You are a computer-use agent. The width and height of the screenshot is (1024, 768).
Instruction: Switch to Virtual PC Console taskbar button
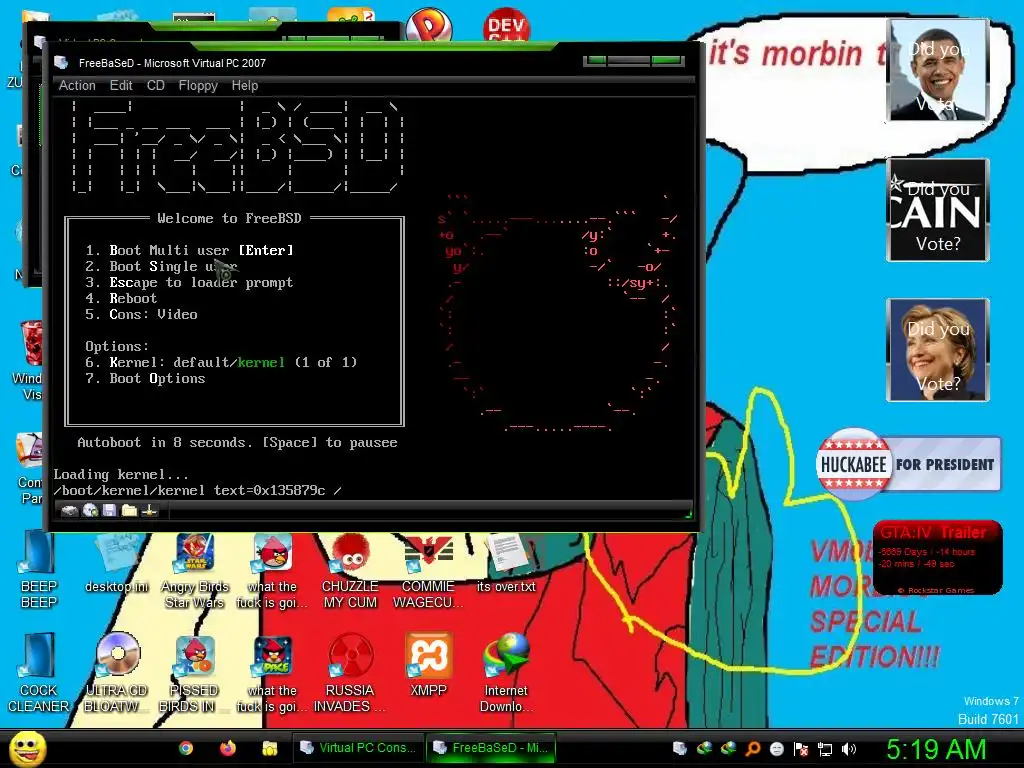[358, 748]
